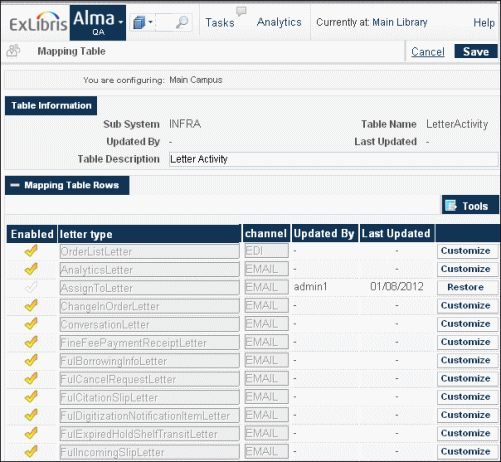Image resolution: width=501 pixels, height=462 pixels.
Task: Click the users icon beside Mapping Table
Action: click(13, 51)
